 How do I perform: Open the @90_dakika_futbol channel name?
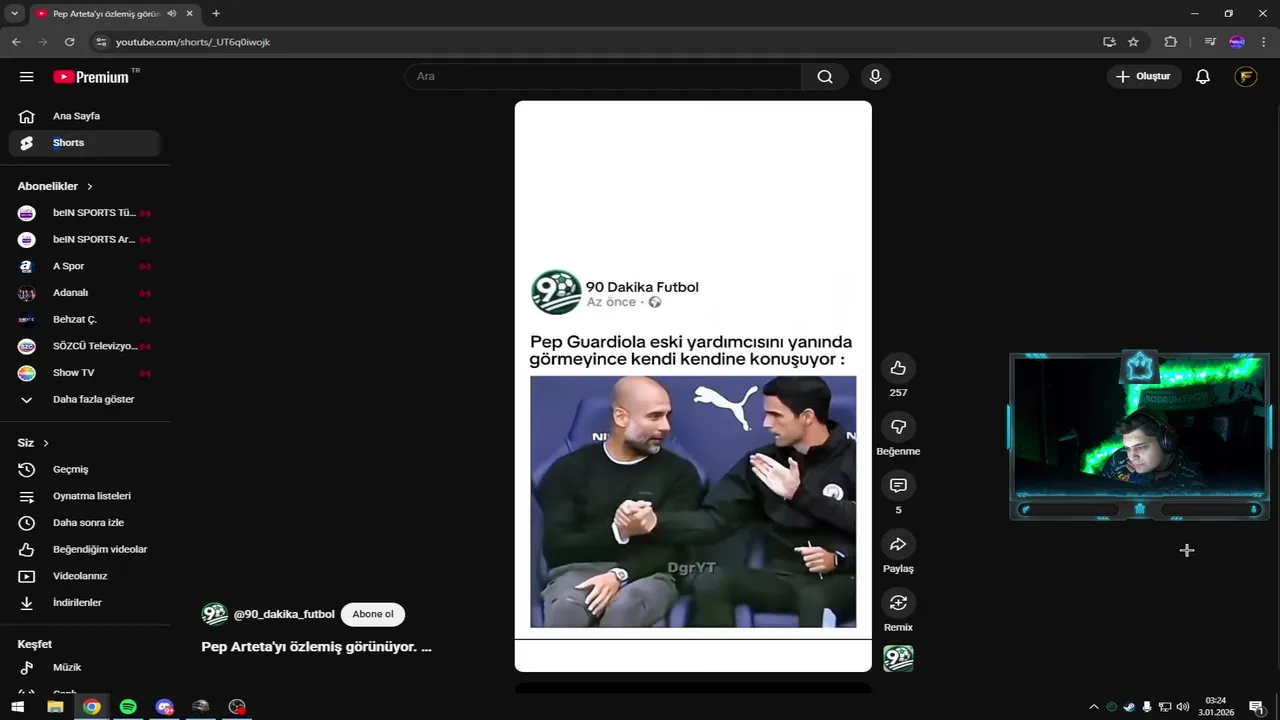pyautogui.click(x=284, y=614)
